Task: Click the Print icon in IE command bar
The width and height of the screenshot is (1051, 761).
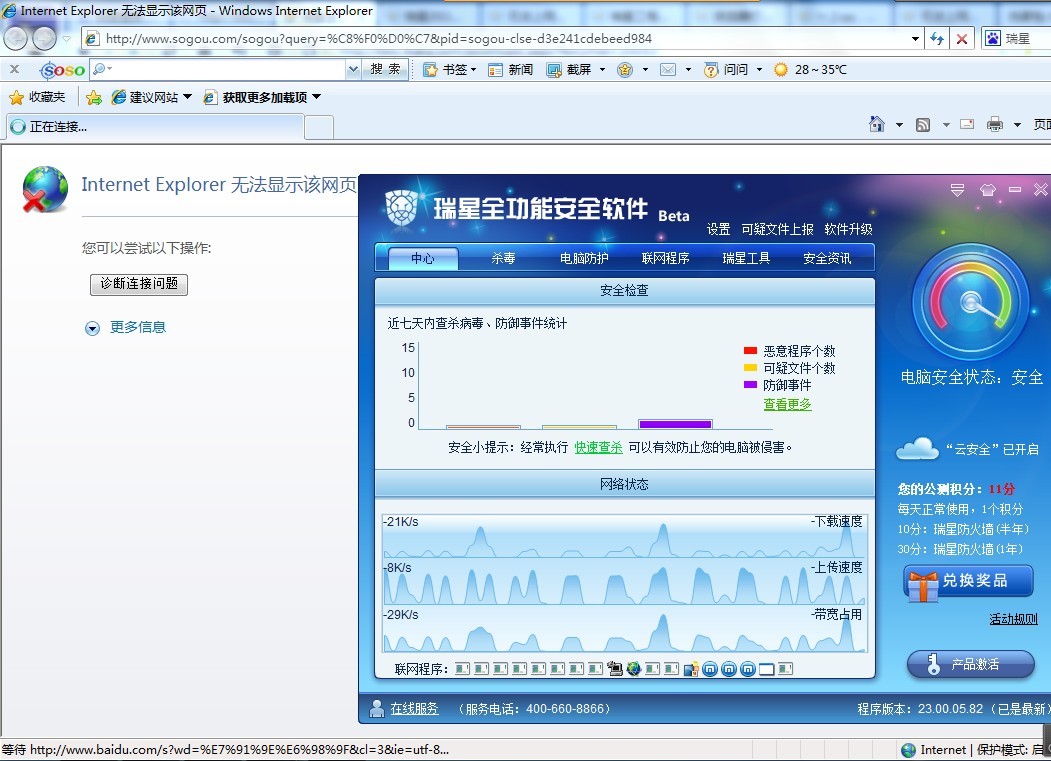Action: 995,124
